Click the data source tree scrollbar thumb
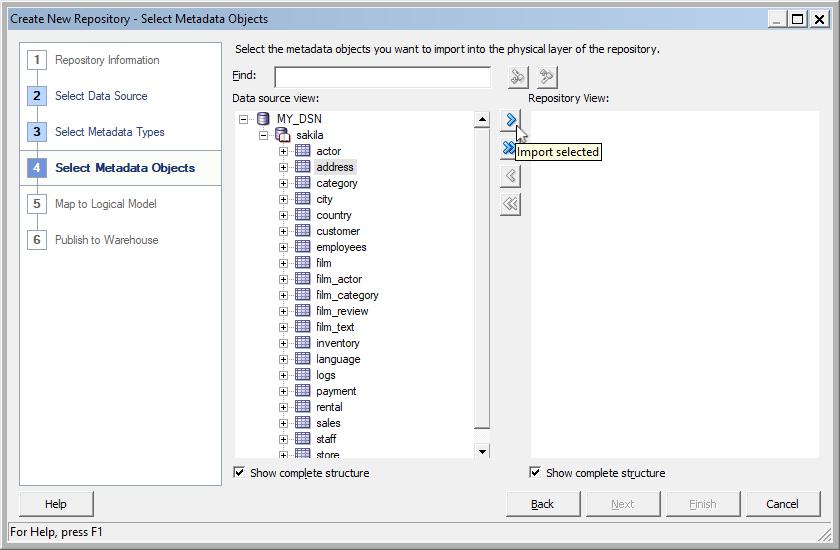Screen dimensions: 840x550 click(482, 277)
